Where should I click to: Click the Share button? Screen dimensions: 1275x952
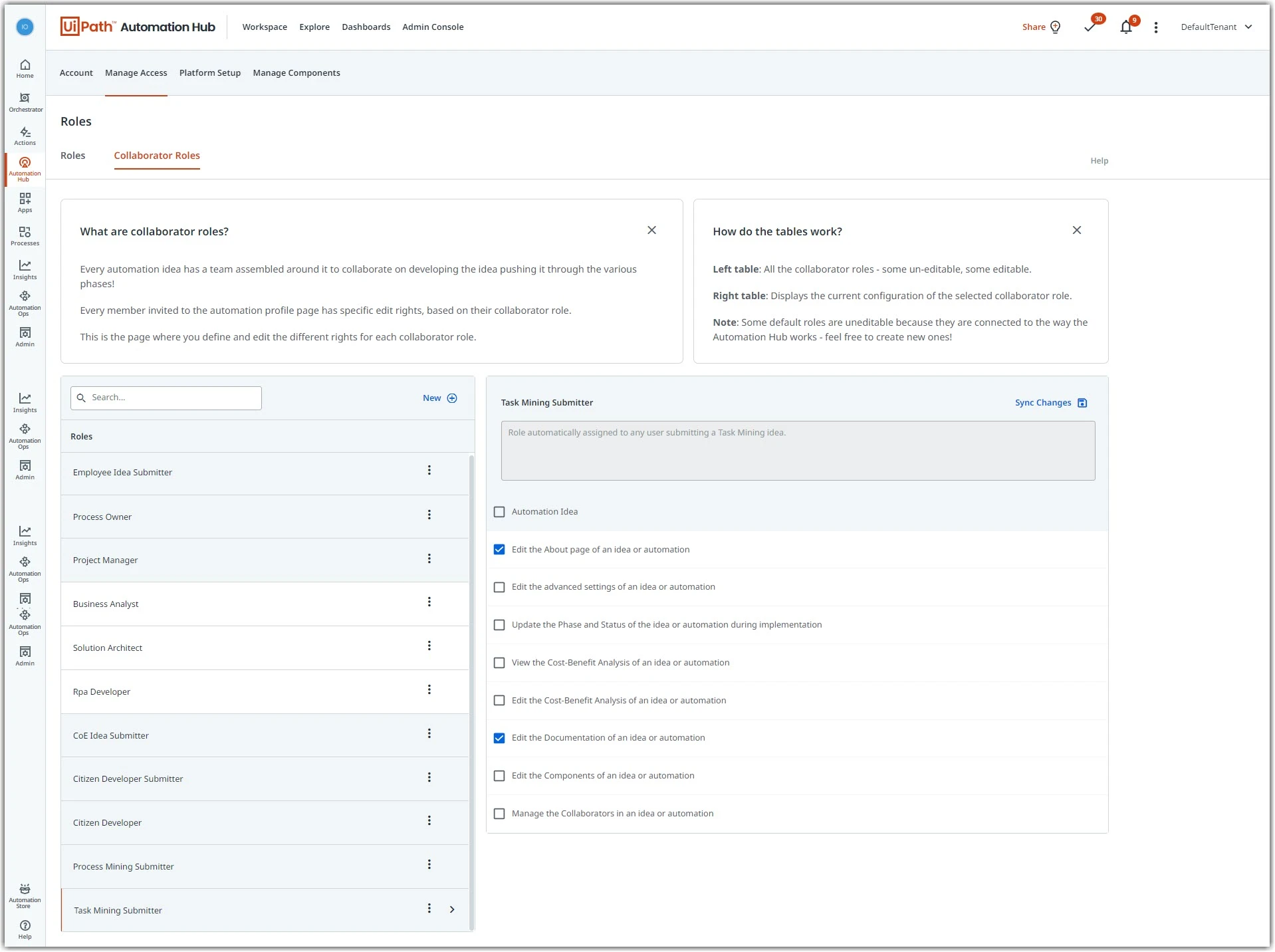click(x=1041, y=27)
